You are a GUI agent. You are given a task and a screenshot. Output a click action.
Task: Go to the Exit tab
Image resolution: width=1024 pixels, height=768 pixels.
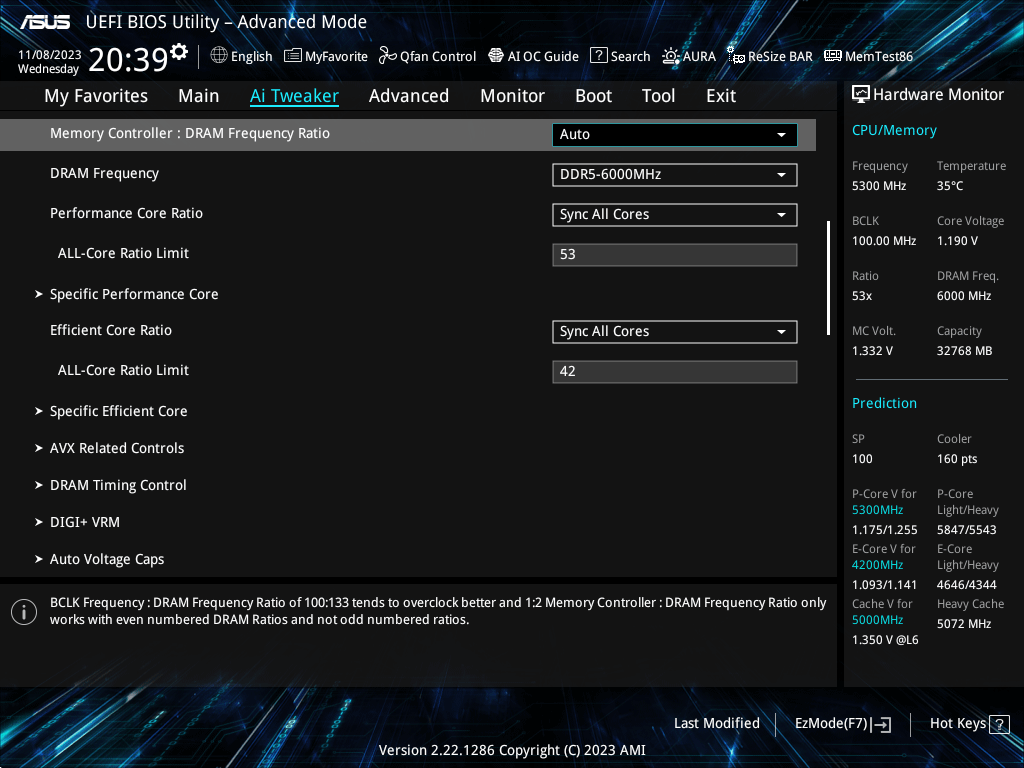[x=721, y=96]
